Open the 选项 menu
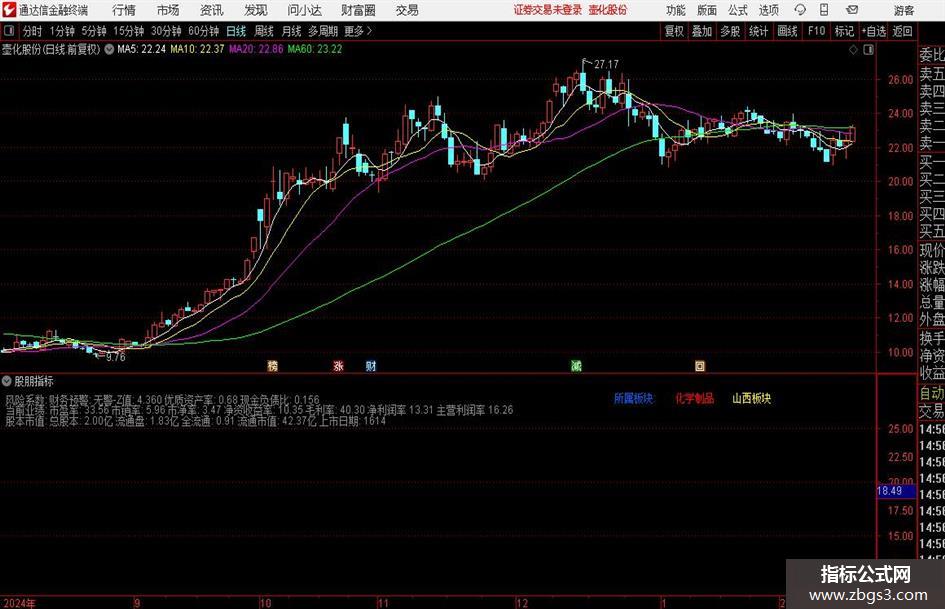The image size is (945, 609). 768,10
